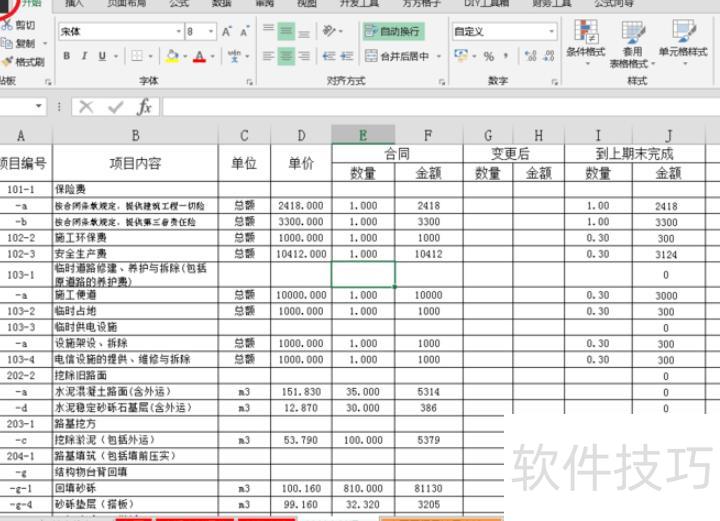Click the Cut (剪切) scissors icon
The width and height of the screenshot is (720, 521).
(x=6, y=25)
